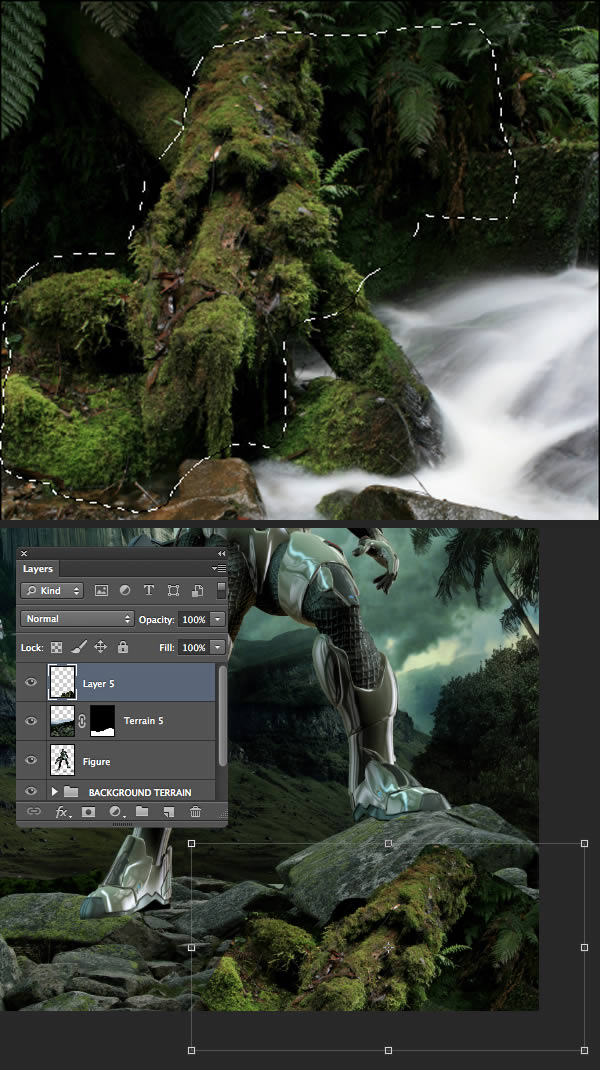Delete layer with trash icon
This screenshot has height=1070, width=600.
(x=195, y=811)
